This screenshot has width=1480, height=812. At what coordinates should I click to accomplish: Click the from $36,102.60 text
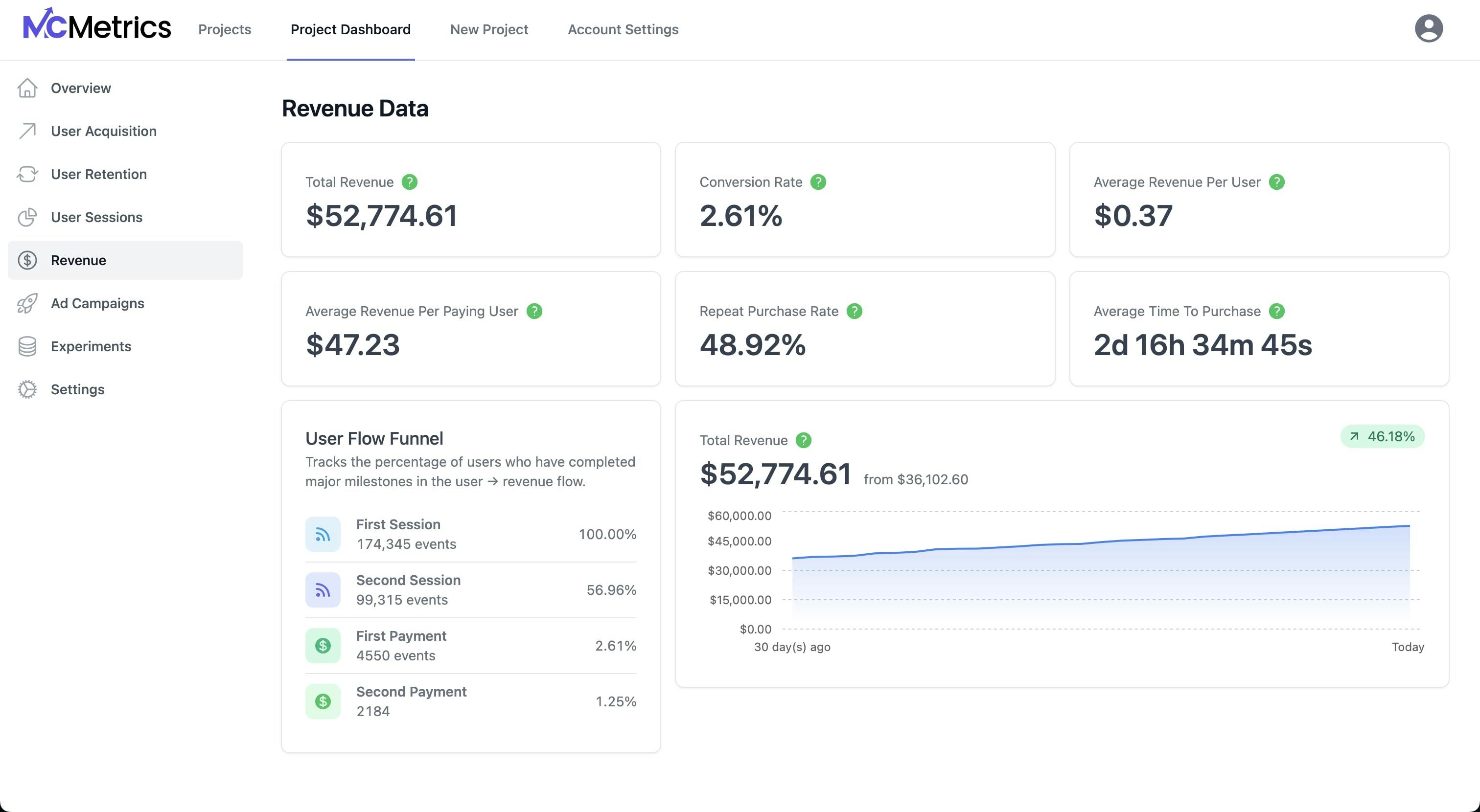[916, 479]
